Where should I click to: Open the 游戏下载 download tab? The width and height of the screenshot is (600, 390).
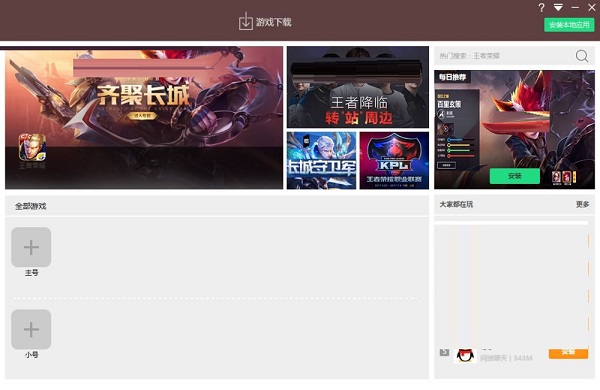tap(265, 21)
